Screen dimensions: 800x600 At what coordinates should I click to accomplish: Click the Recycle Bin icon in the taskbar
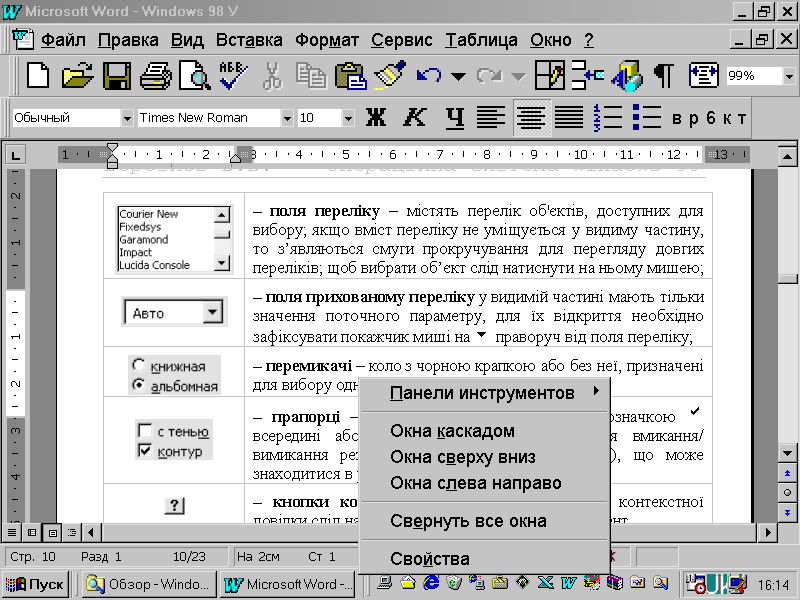454,582
